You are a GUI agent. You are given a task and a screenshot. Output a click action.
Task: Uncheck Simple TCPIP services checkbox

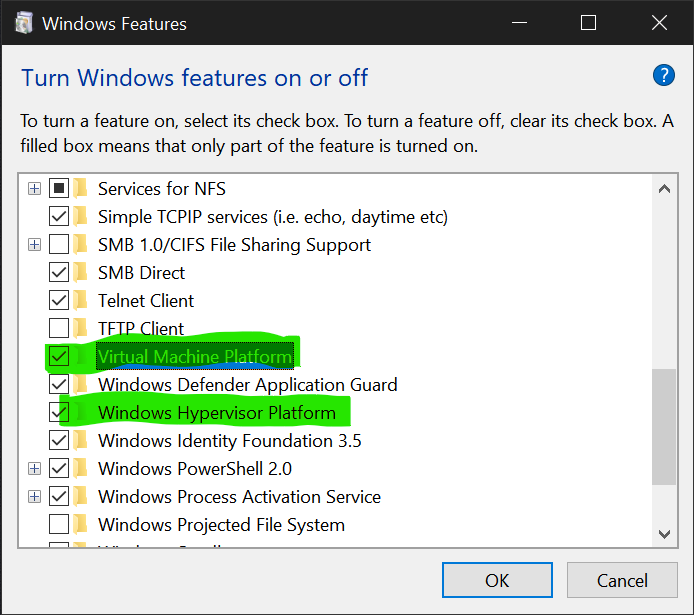point(59,217)
